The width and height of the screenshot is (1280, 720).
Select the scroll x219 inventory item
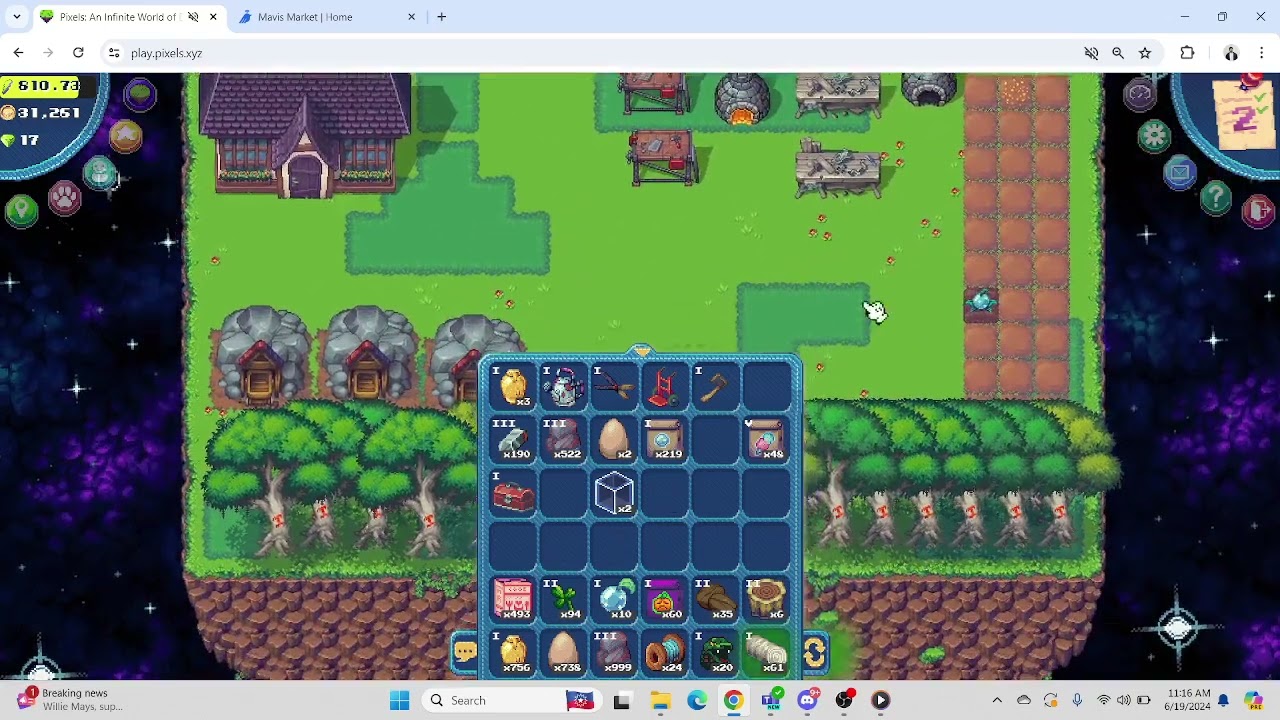tap(665, 439)
